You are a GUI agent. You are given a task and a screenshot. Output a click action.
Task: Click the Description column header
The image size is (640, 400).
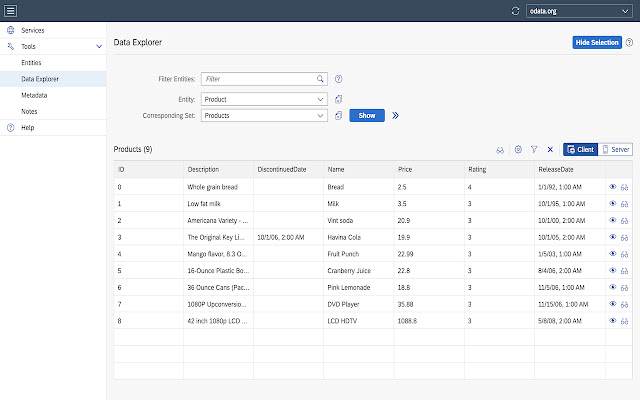(218, 169)
